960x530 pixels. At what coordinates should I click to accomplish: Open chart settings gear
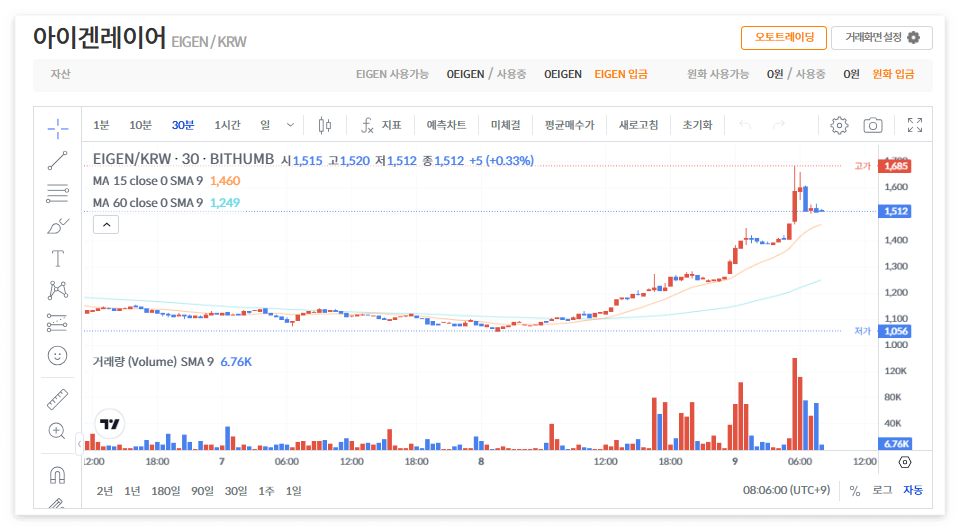[x=839, y=125]
